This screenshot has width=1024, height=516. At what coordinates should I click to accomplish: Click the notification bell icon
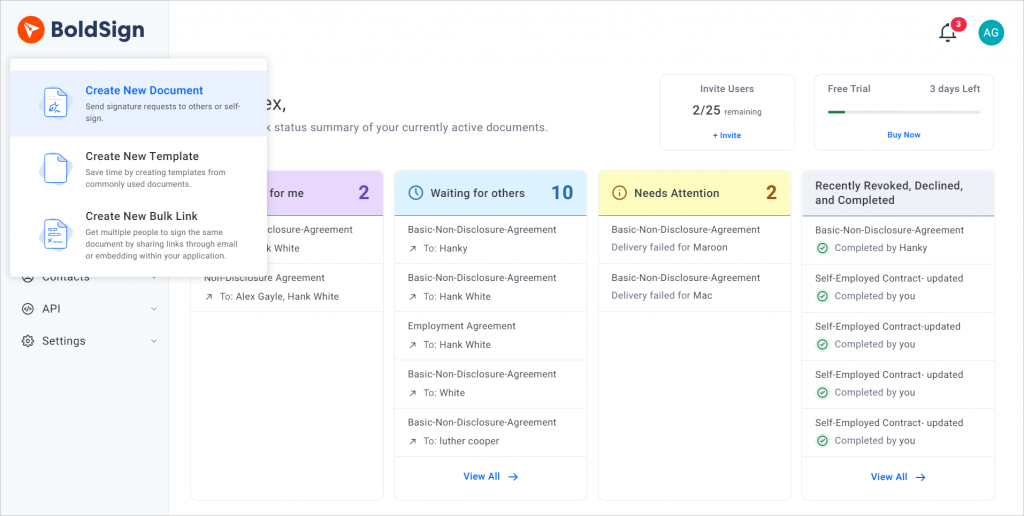point(948,33)
